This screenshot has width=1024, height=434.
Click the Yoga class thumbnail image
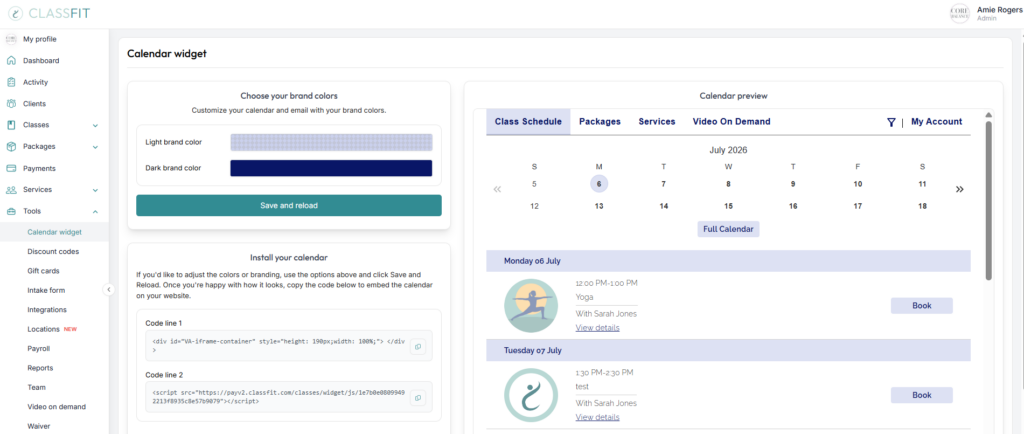[x=531, y=306]
